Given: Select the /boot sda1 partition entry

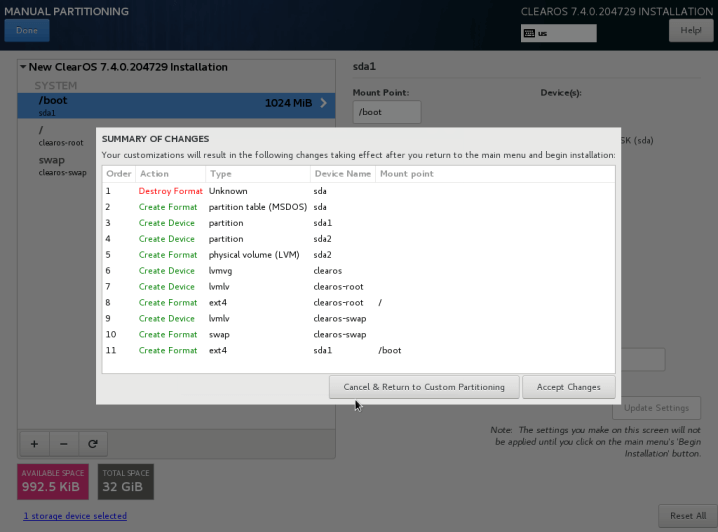Looking at the screenshot, I should tap(176, 106).
